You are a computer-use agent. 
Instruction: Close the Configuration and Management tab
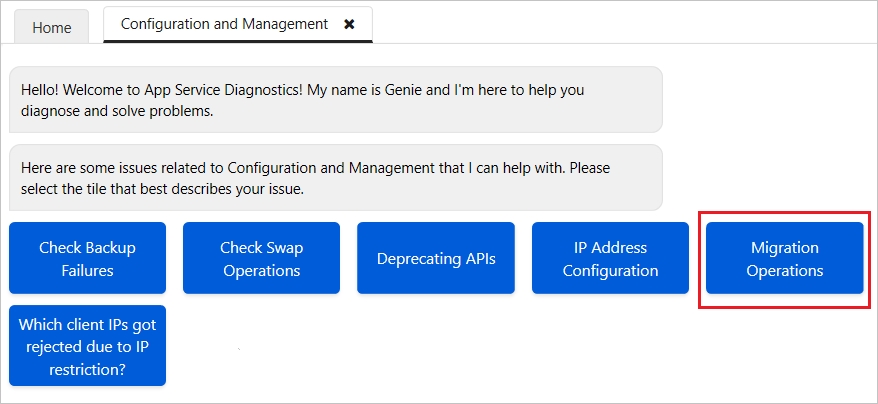(349, 24)
